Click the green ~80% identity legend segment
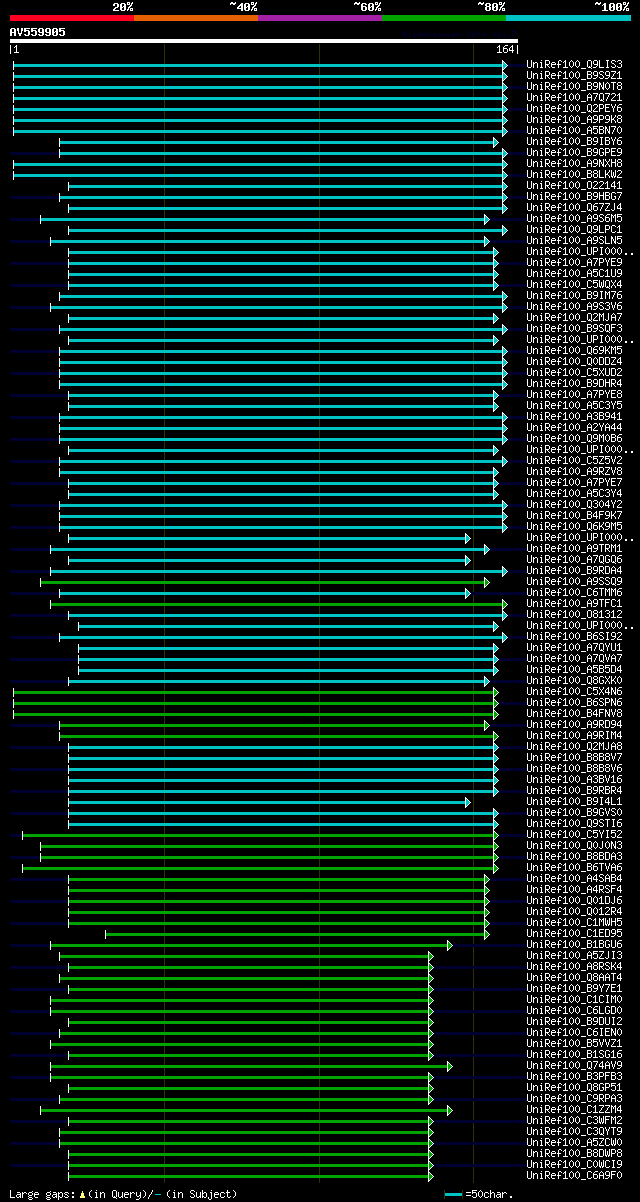Image resolution: width=640 pixels, height=1202 pixels. coord(444,18)
